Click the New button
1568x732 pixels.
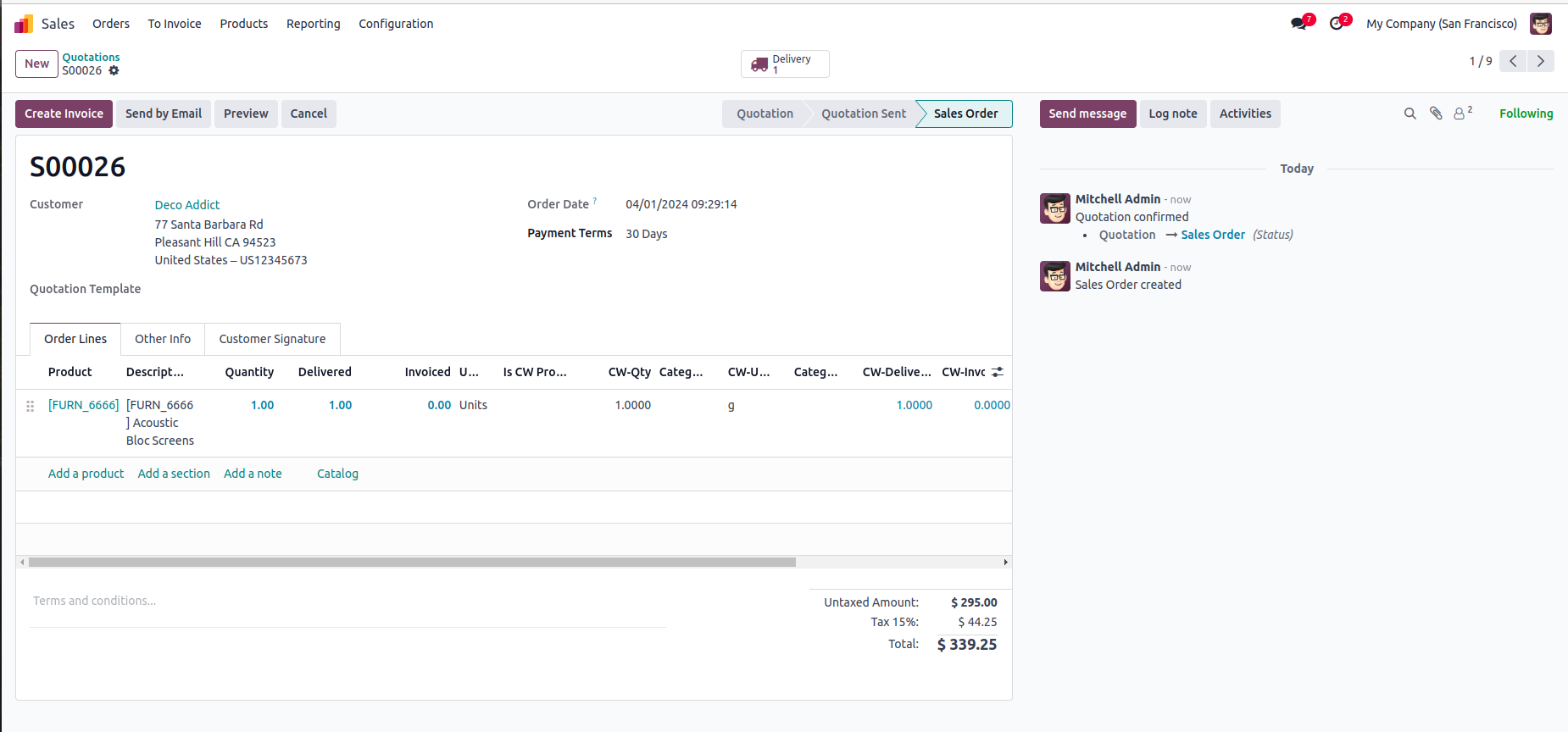tap(36, 64)
